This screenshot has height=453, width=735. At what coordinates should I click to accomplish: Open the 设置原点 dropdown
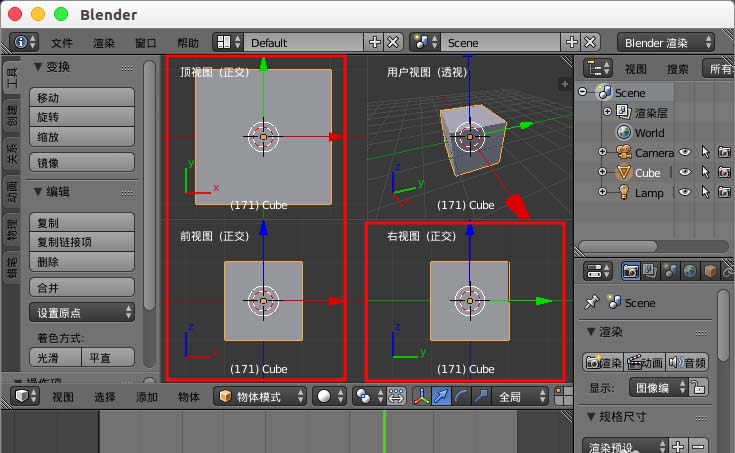coord(82,312)
